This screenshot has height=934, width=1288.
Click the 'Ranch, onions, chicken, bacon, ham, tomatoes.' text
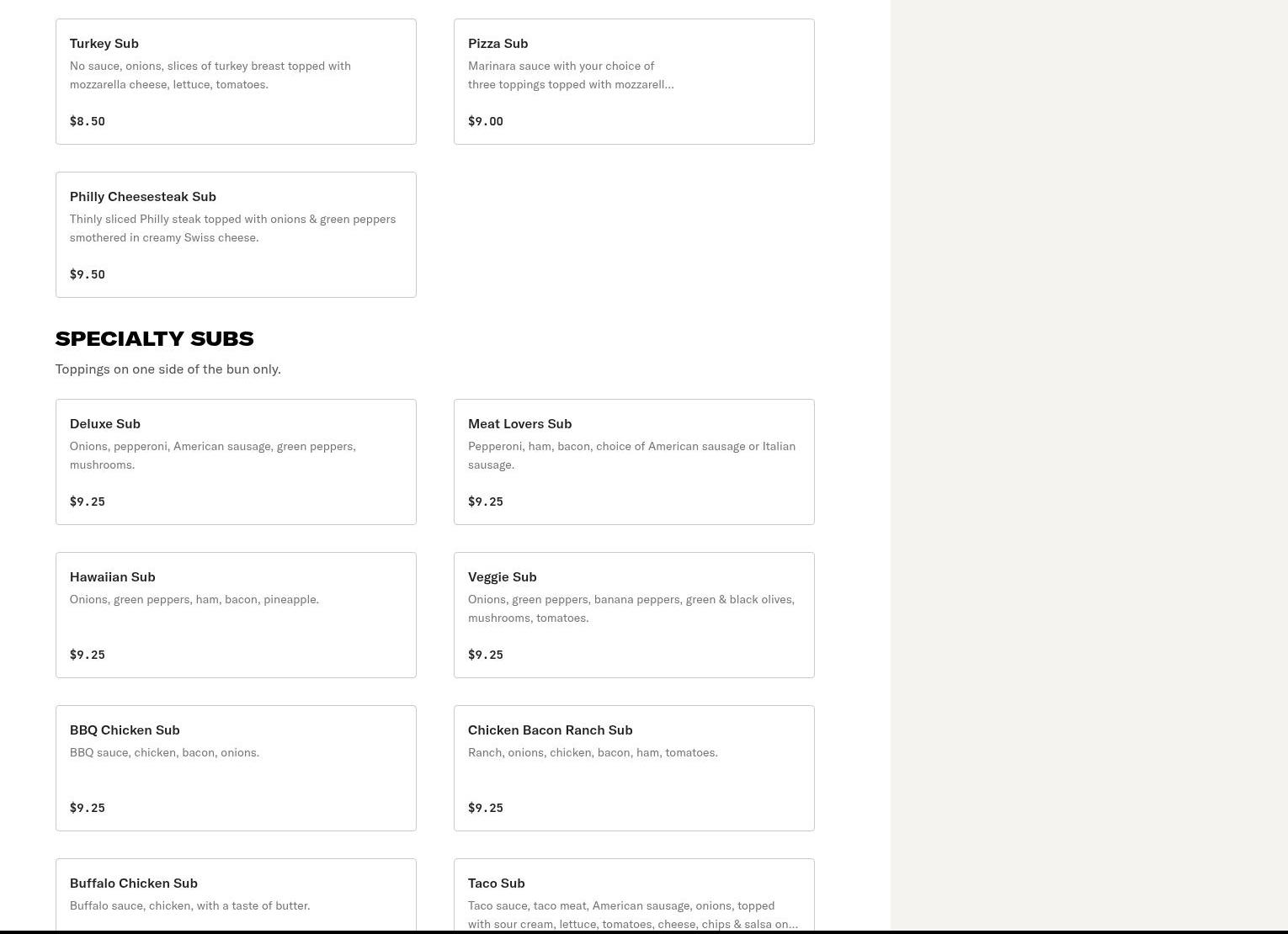pos(593,752)
